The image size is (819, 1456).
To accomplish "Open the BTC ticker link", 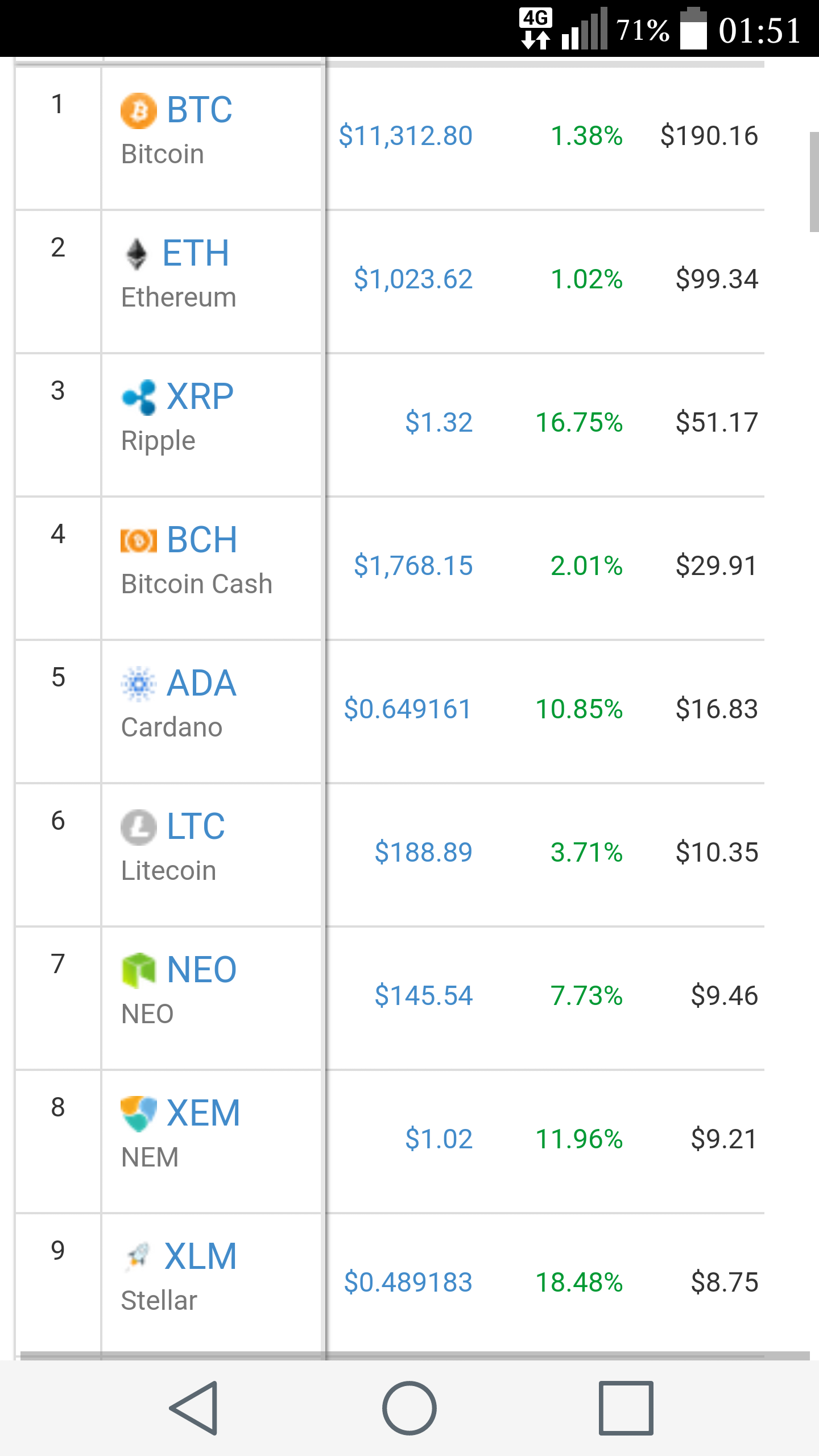I will [200, 109].
